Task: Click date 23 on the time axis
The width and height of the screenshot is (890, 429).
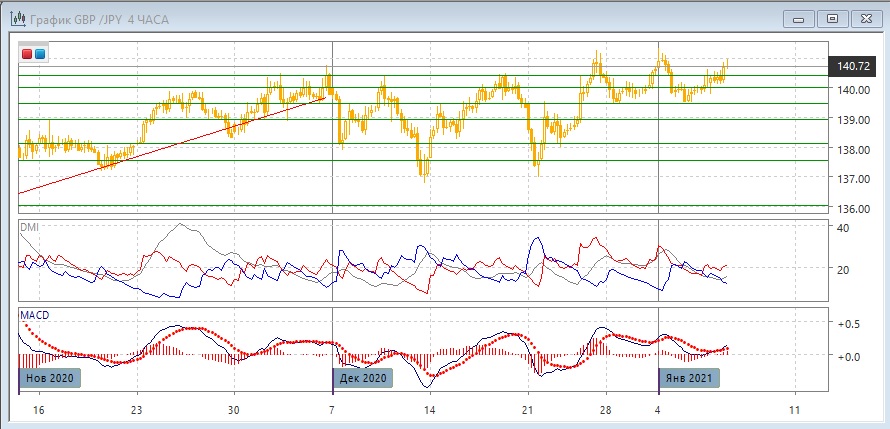Action: point(137,411)
